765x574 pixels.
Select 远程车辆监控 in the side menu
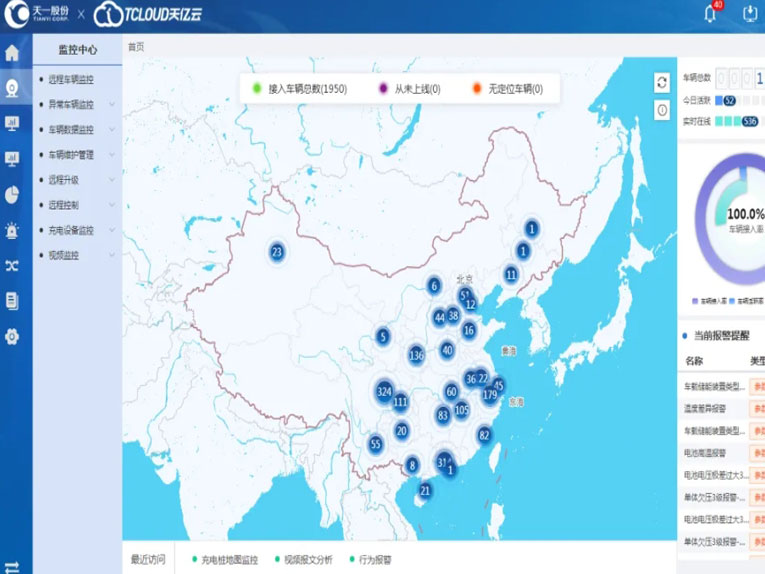tap(72, 79)
